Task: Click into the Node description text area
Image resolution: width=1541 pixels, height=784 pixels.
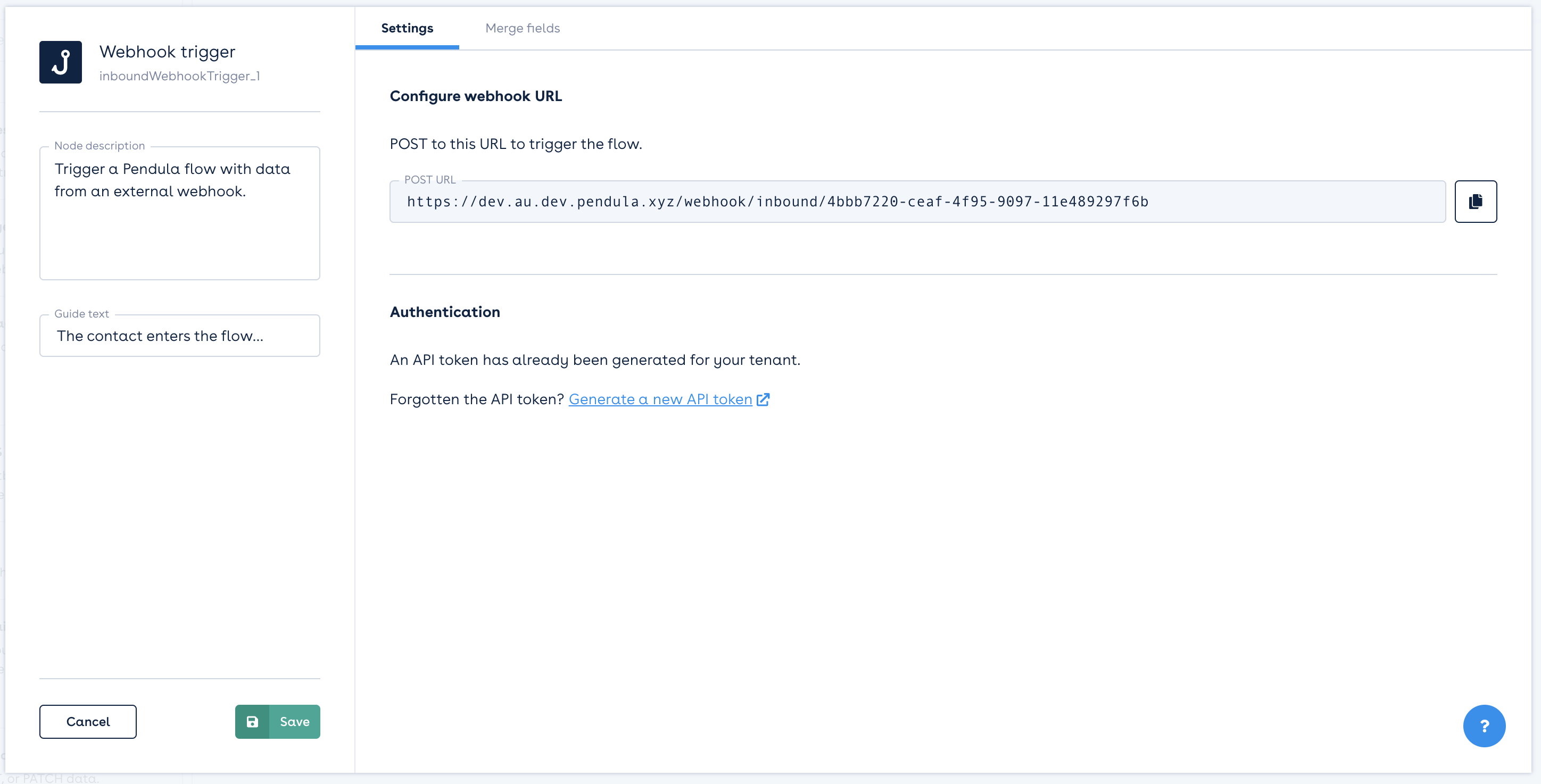Action: (x=179, y=227)
